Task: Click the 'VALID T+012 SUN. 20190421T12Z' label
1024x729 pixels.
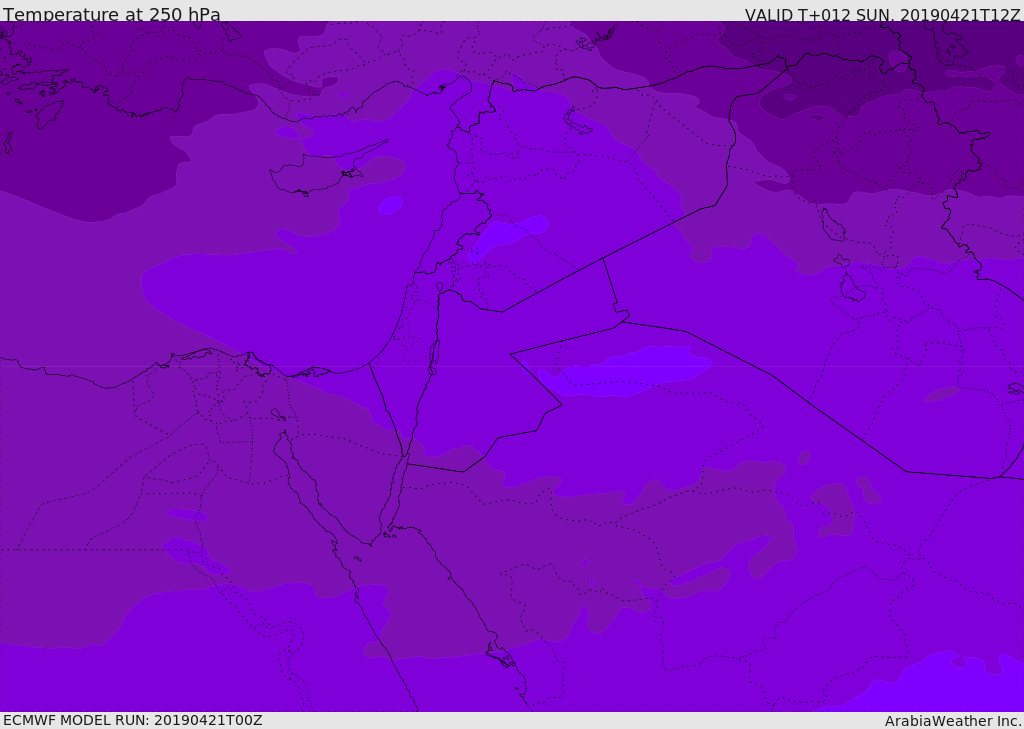Action: 882,15
